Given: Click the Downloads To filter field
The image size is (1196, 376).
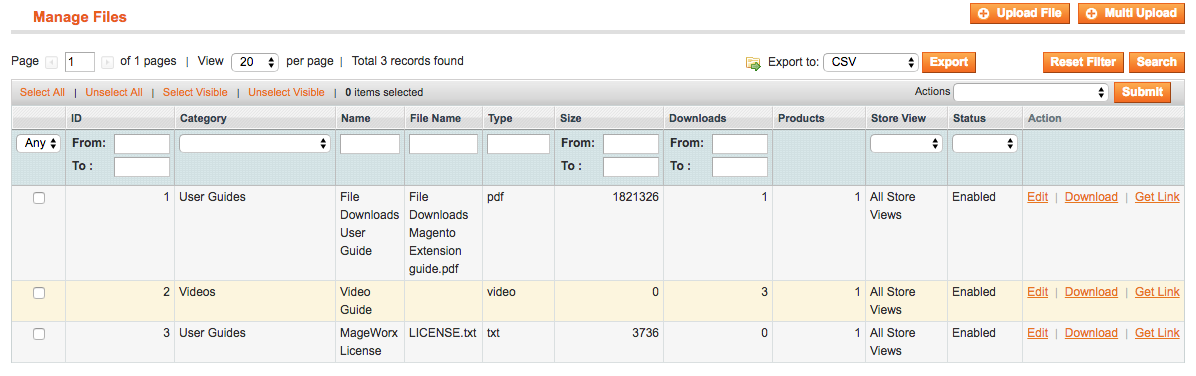Looking at the screenshot, I should tap(740, 167).
